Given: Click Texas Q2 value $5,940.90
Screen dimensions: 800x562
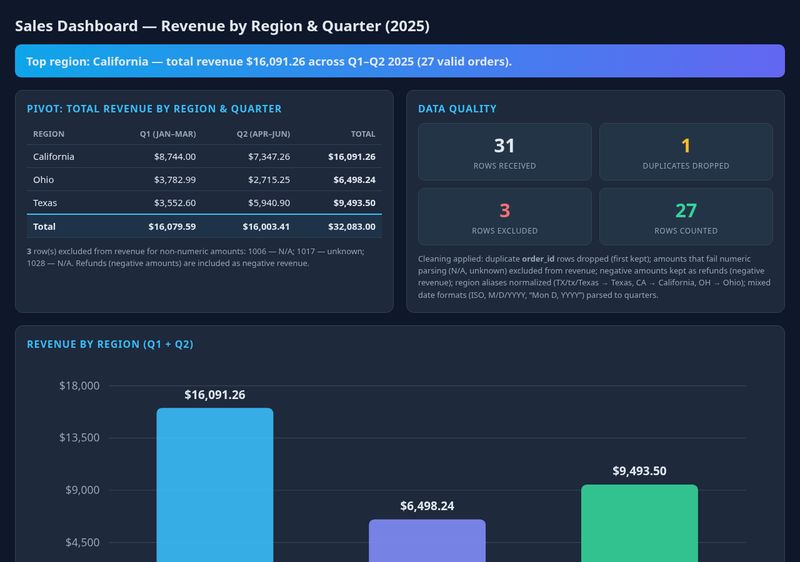Looking at the screenshot, I should point(269,202).
